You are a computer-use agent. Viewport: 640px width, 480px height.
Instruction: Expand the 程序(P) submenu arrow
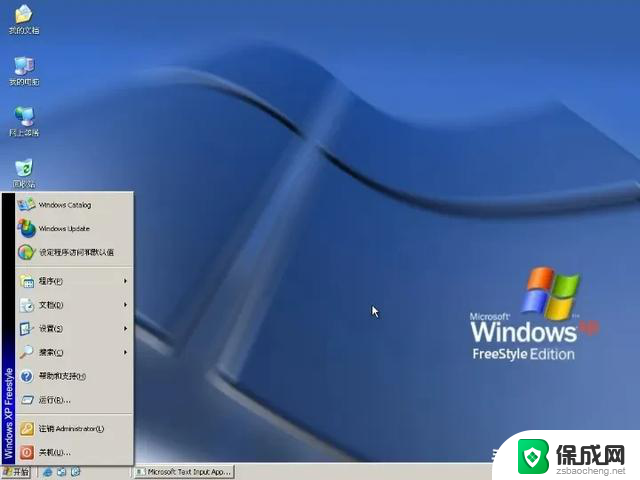click(125, 281)
